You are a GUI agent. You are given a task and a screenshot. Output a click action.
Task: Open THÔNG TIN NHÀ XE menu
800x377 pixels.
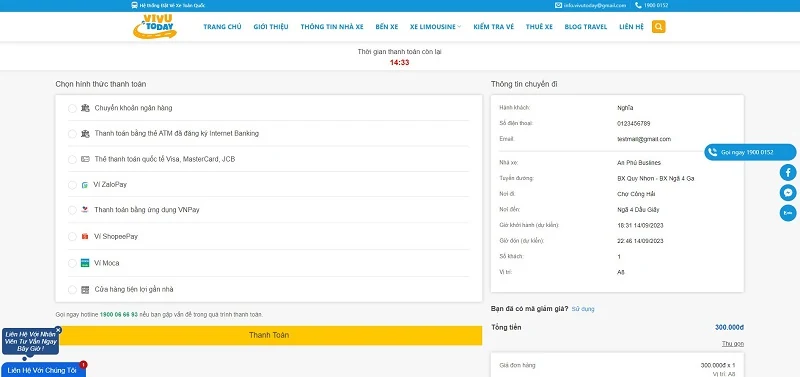[x=332, y=27]
